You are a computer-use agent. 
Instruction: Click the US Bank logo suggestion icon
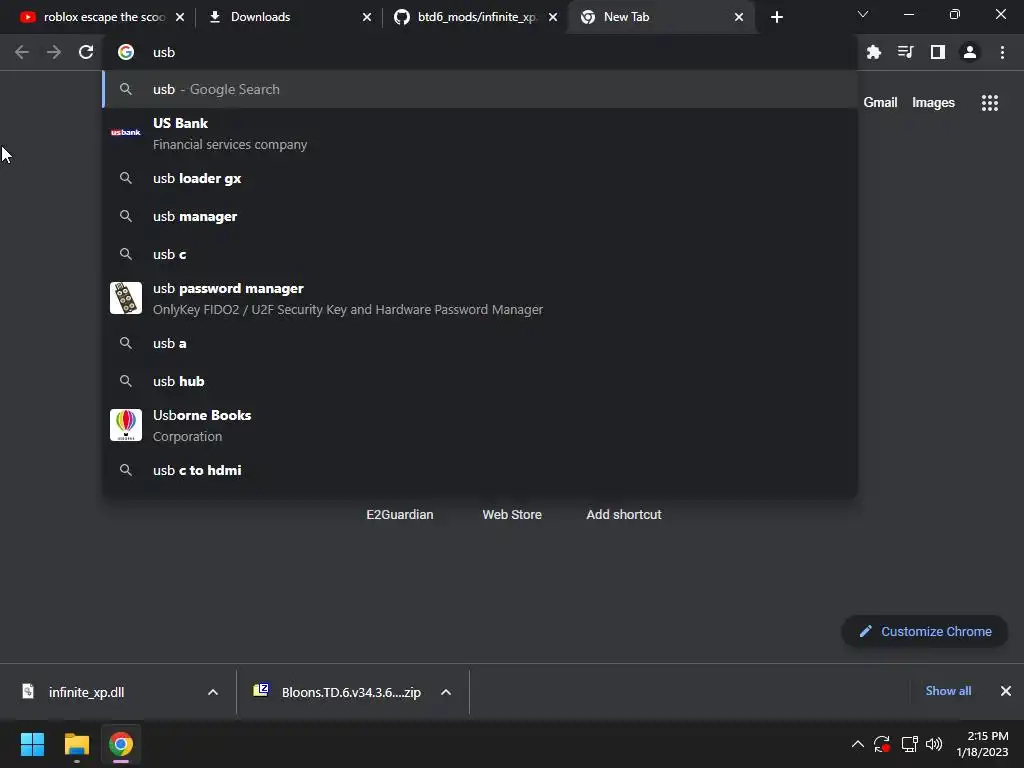coord(125,133)
